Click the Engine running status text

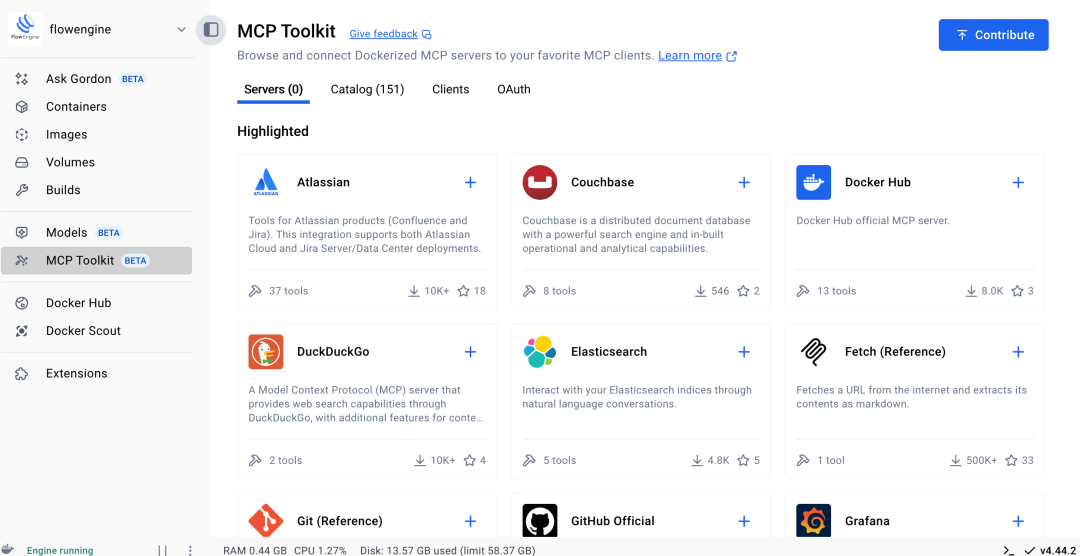point(60,550)
